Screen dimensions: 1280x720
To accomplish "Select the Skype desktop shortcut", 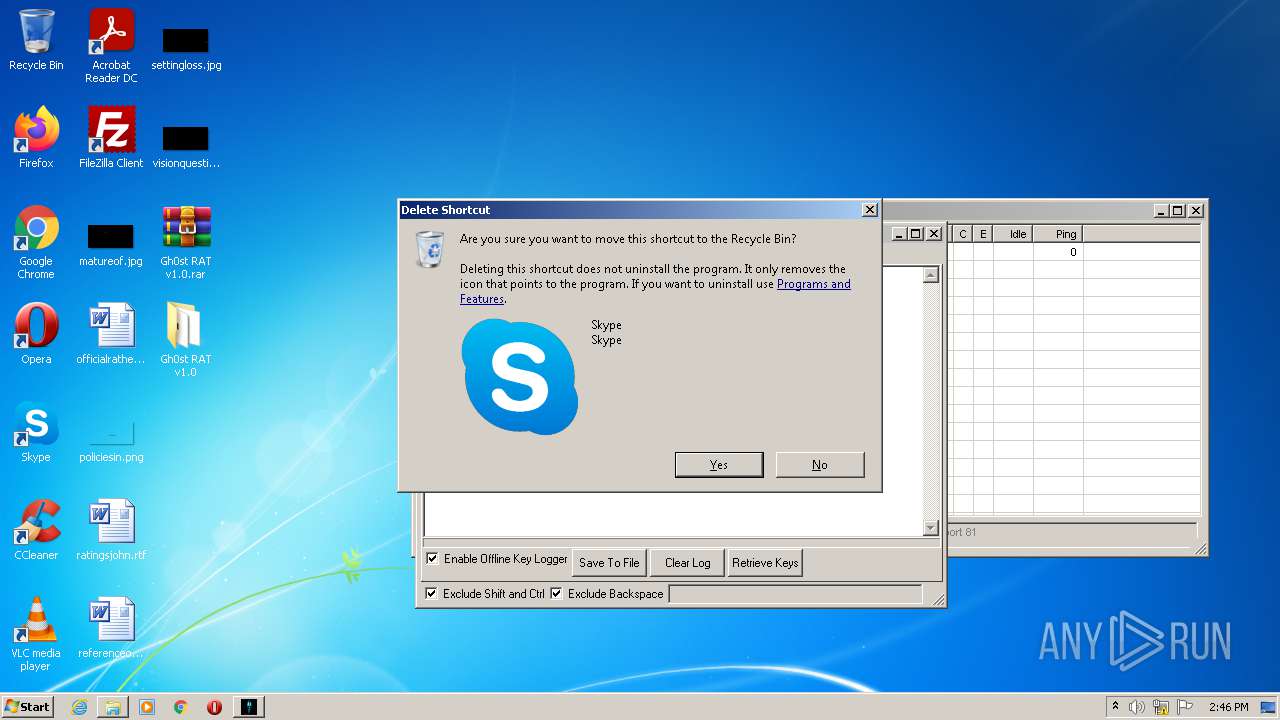I will pyautogui.click(x=36, y=432).
